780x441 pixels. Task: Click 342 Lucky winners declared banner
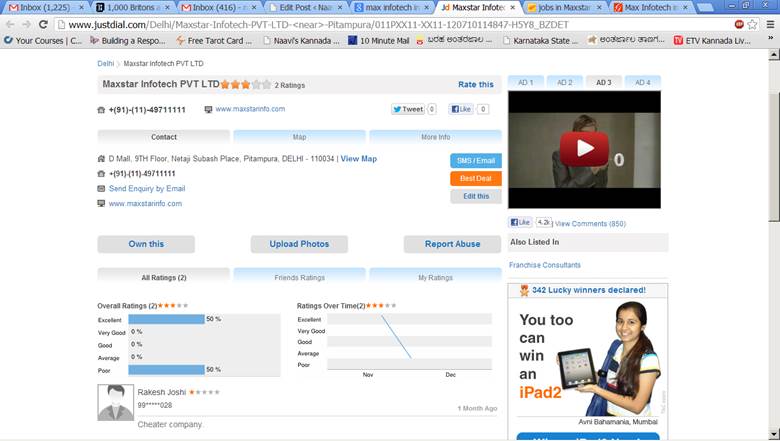[588, 290]
